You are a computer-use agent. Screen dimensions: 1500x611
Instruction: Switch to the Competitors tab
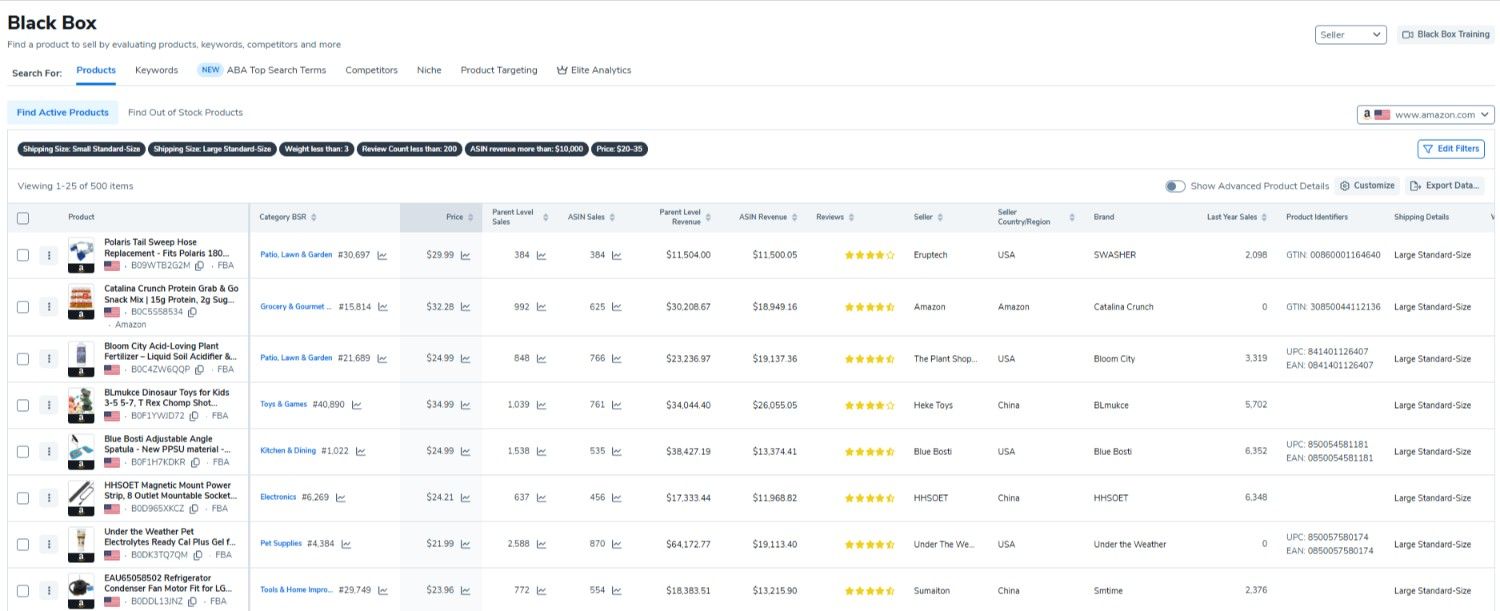(x=371, y=70)
